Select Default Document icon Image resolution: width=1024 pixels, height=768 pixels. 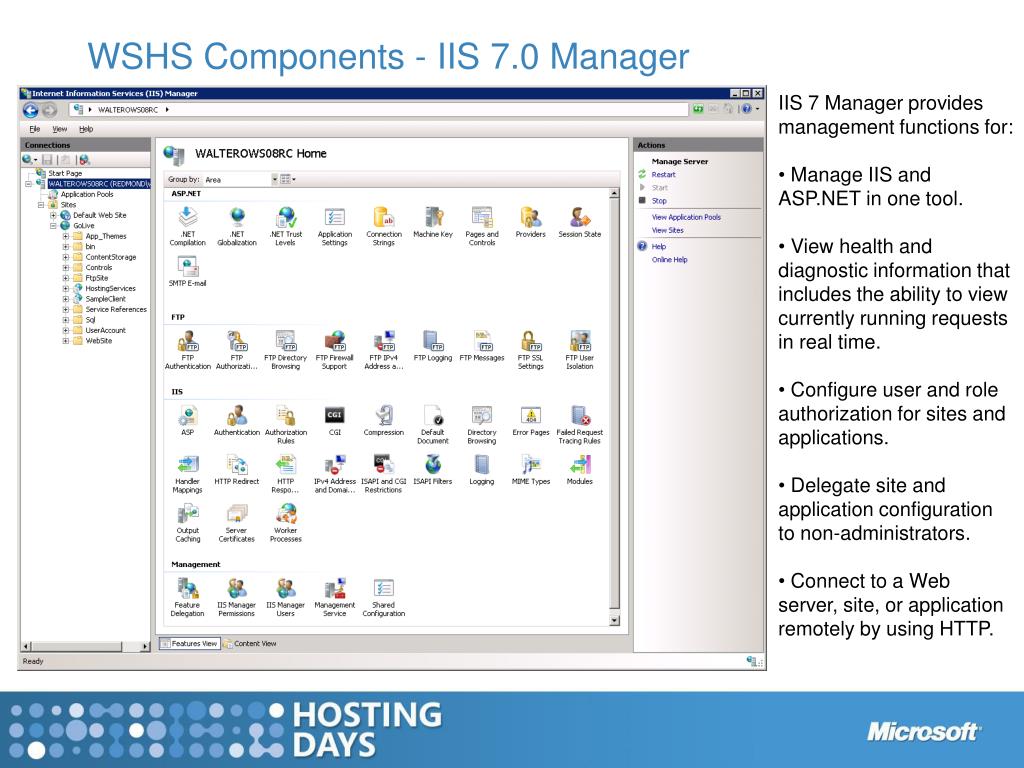tap(432, 424)
